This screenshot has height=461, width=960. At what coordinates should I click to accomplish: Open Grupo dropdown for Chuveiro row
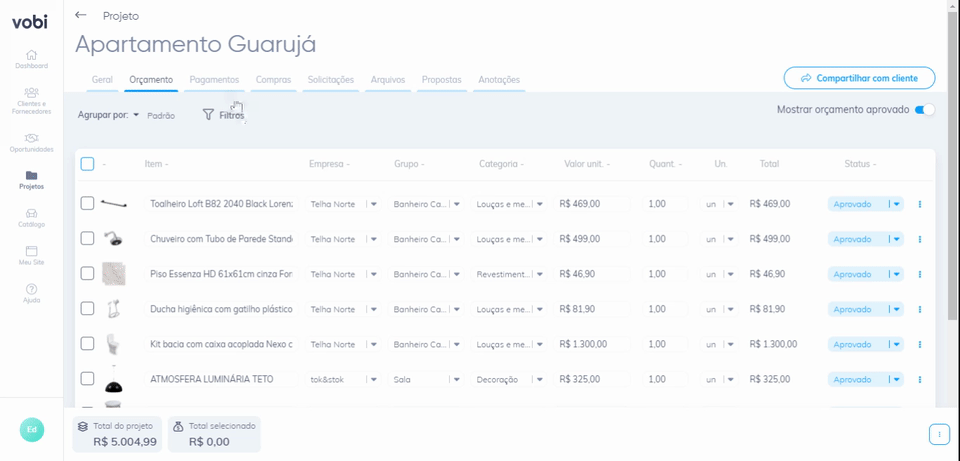coord(457,239)
